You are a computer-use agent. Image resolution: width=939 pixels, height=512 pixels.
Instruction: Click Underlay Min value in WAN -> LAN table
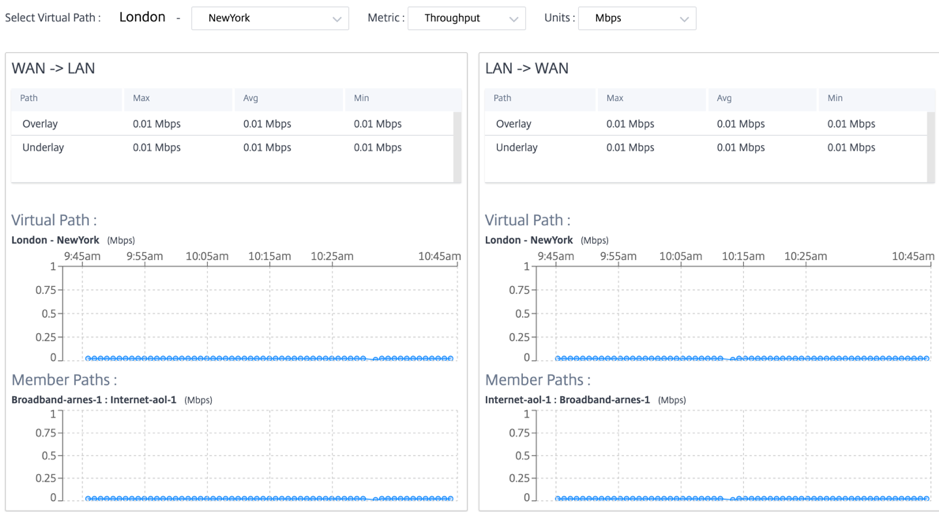click(377, 147)
